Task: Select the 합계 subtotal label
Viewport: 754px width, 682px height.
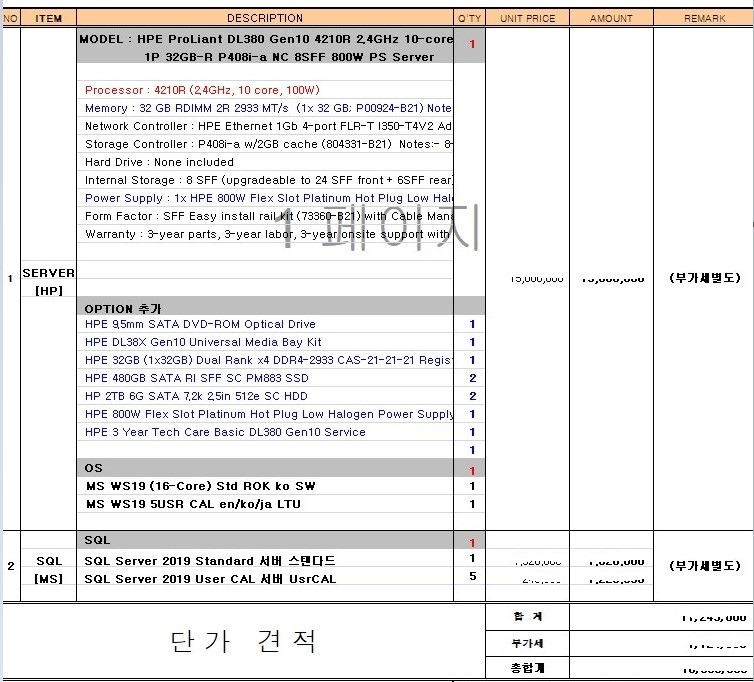Action: [x=528, y=616]
